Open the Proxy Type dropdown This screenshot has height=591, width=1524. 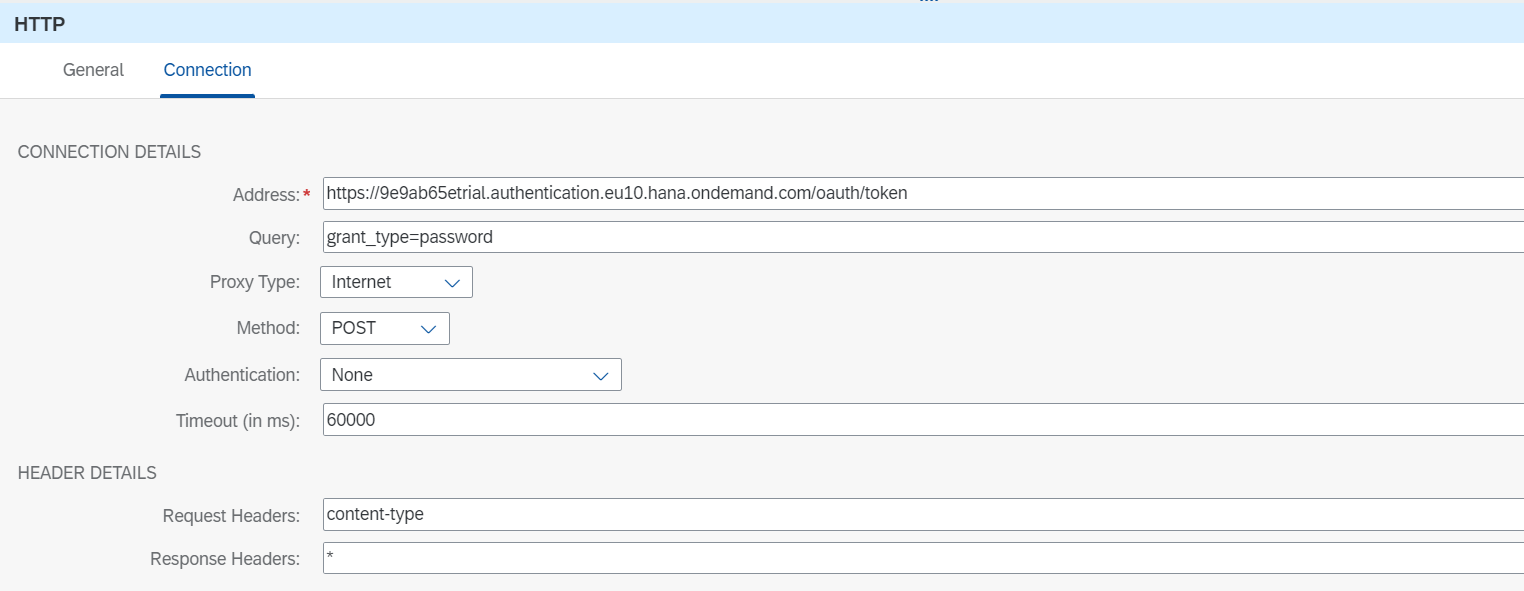pos(396,282)
